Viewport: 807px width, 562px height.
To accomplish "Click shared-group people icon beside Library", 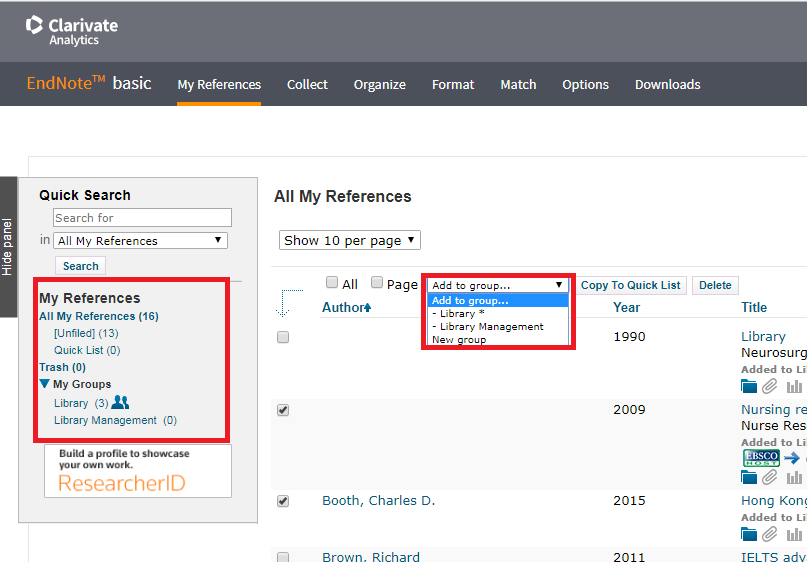I will click(x=120, y=402).
